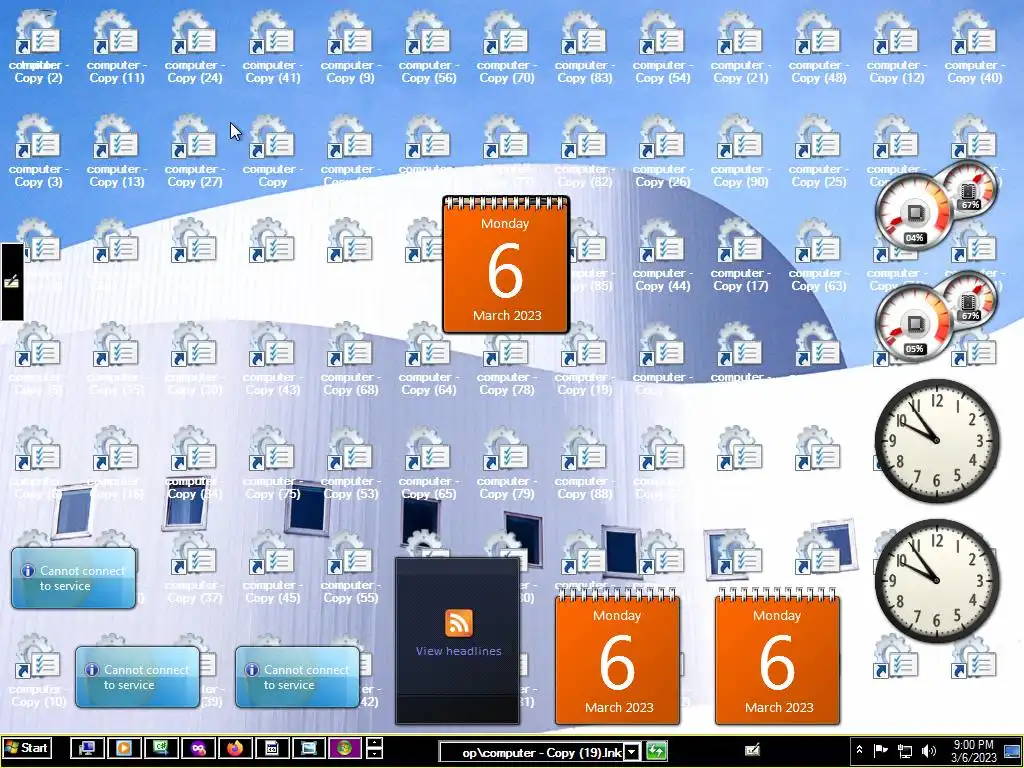Select the computer - Copy (88) shortcut
The width and height of the screenshot is (1024, 768).
pyautogui.click(x=584, y=464)
